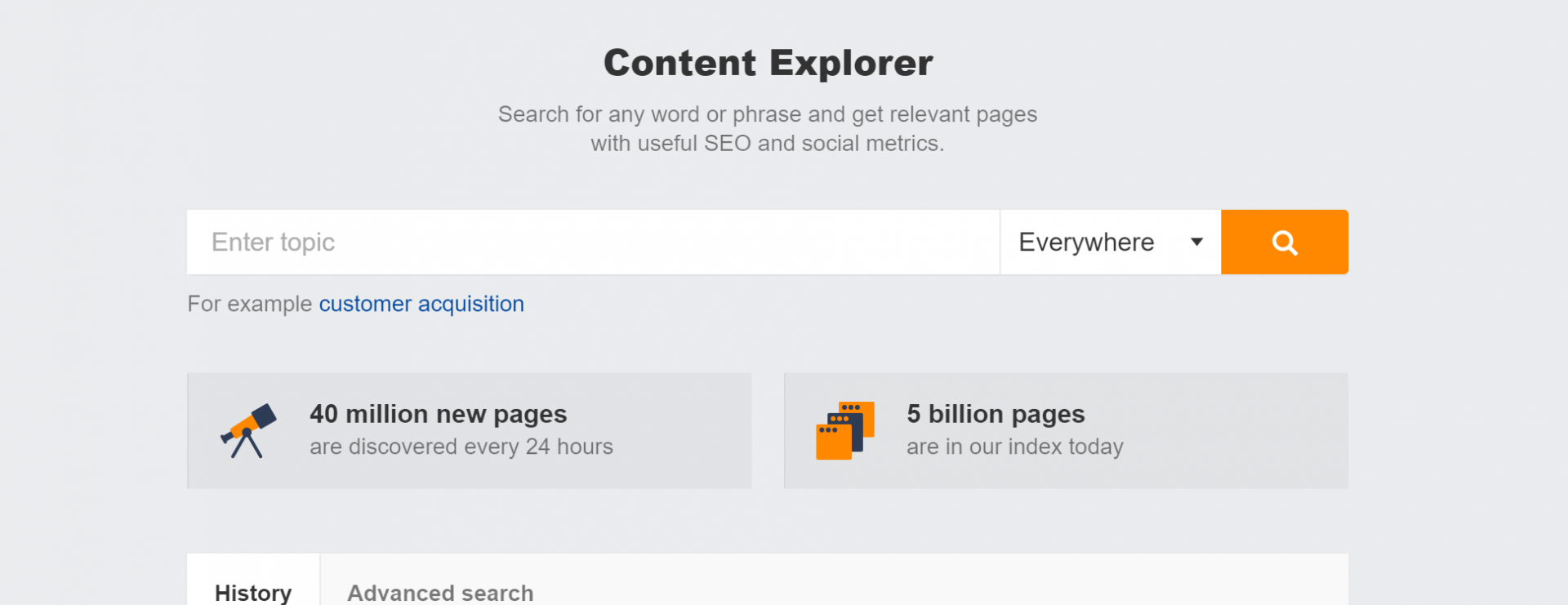Click the orange search magnifier button
Viewport: 1568px width, 605px height.
point(1284,242)
